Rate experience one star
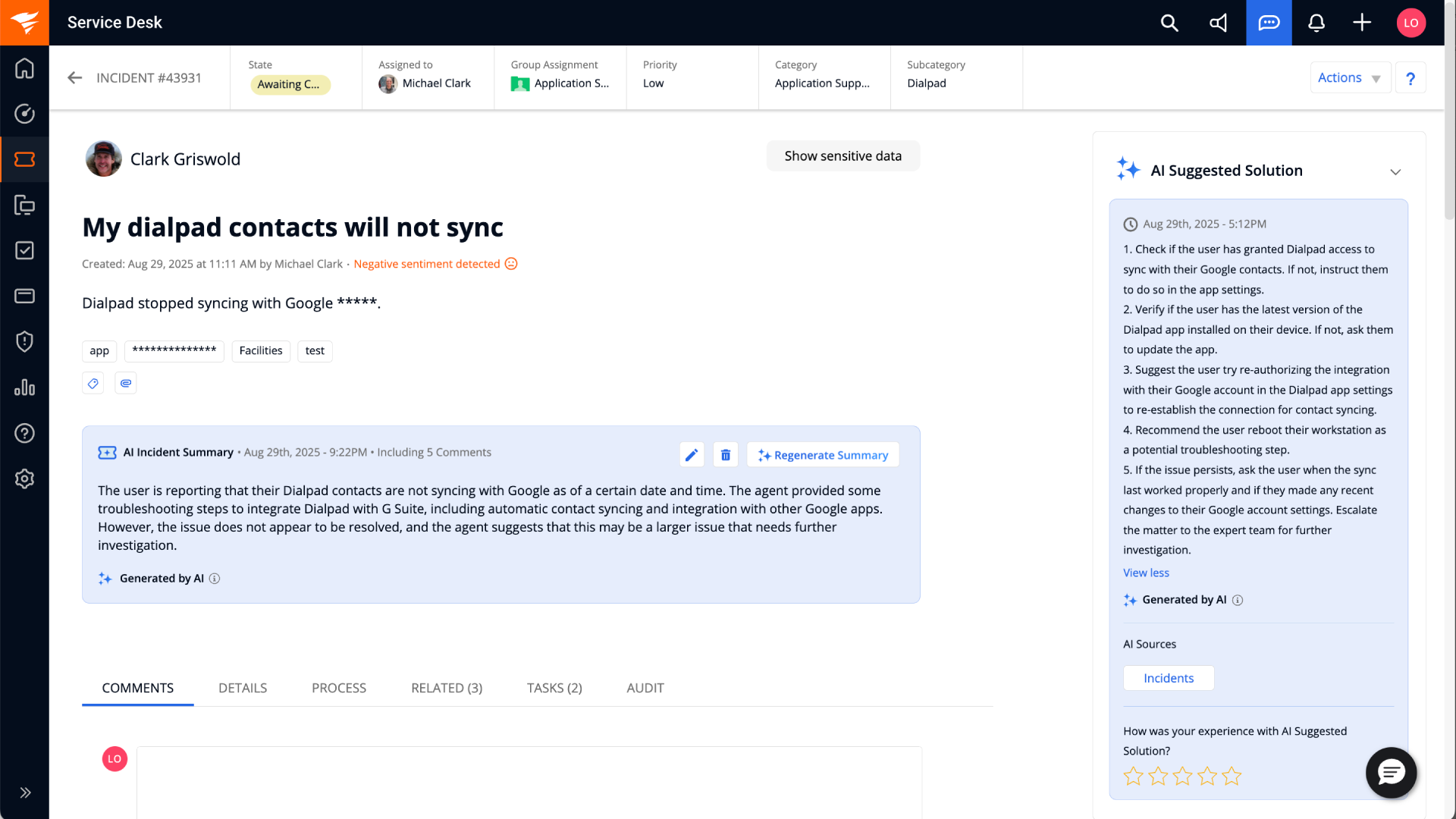1456x819 pixels. pos(1133,776)
